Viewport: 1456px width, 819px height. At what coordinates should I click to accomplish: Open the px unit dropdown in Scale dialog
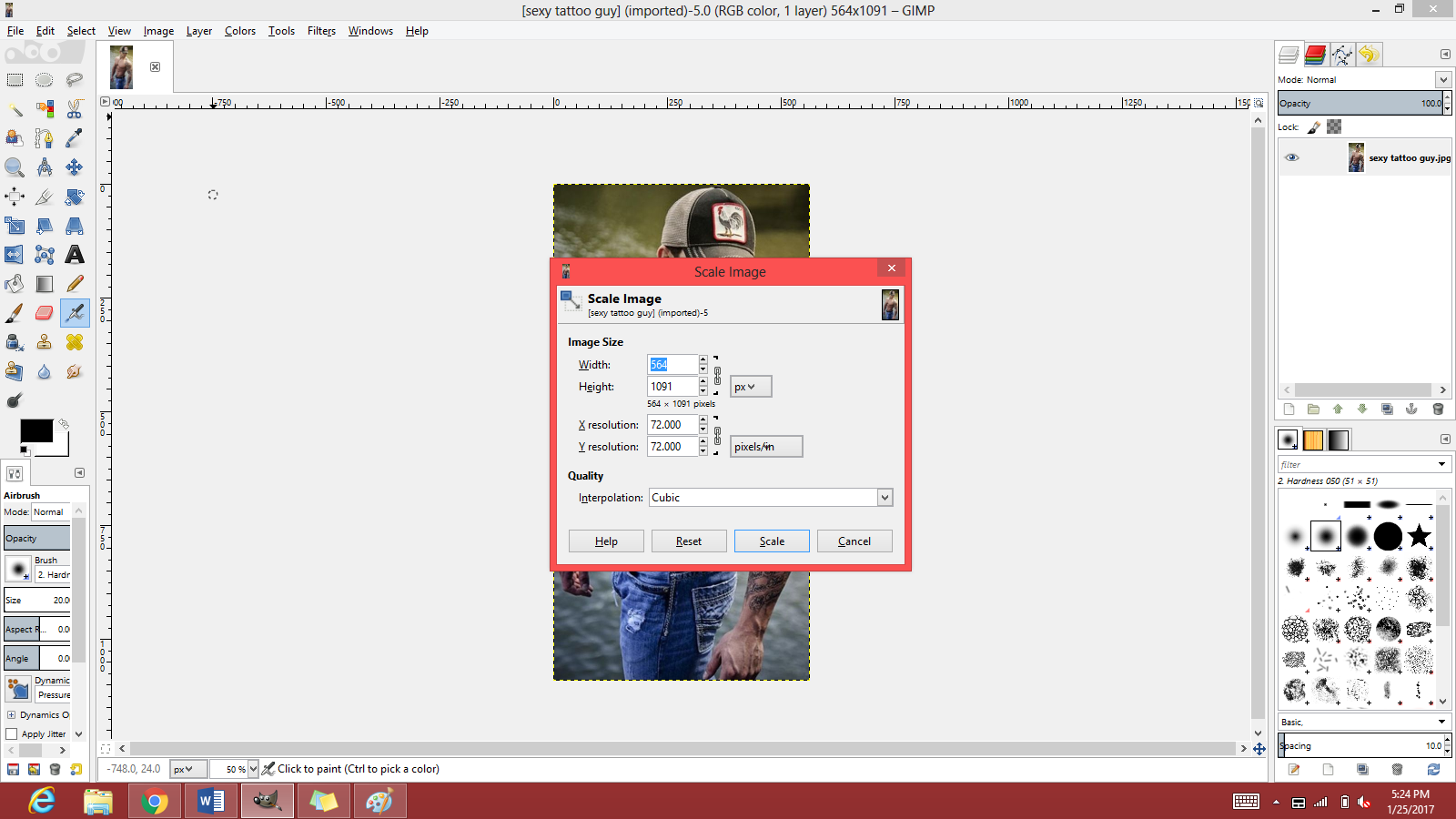(x=750, y=386)
